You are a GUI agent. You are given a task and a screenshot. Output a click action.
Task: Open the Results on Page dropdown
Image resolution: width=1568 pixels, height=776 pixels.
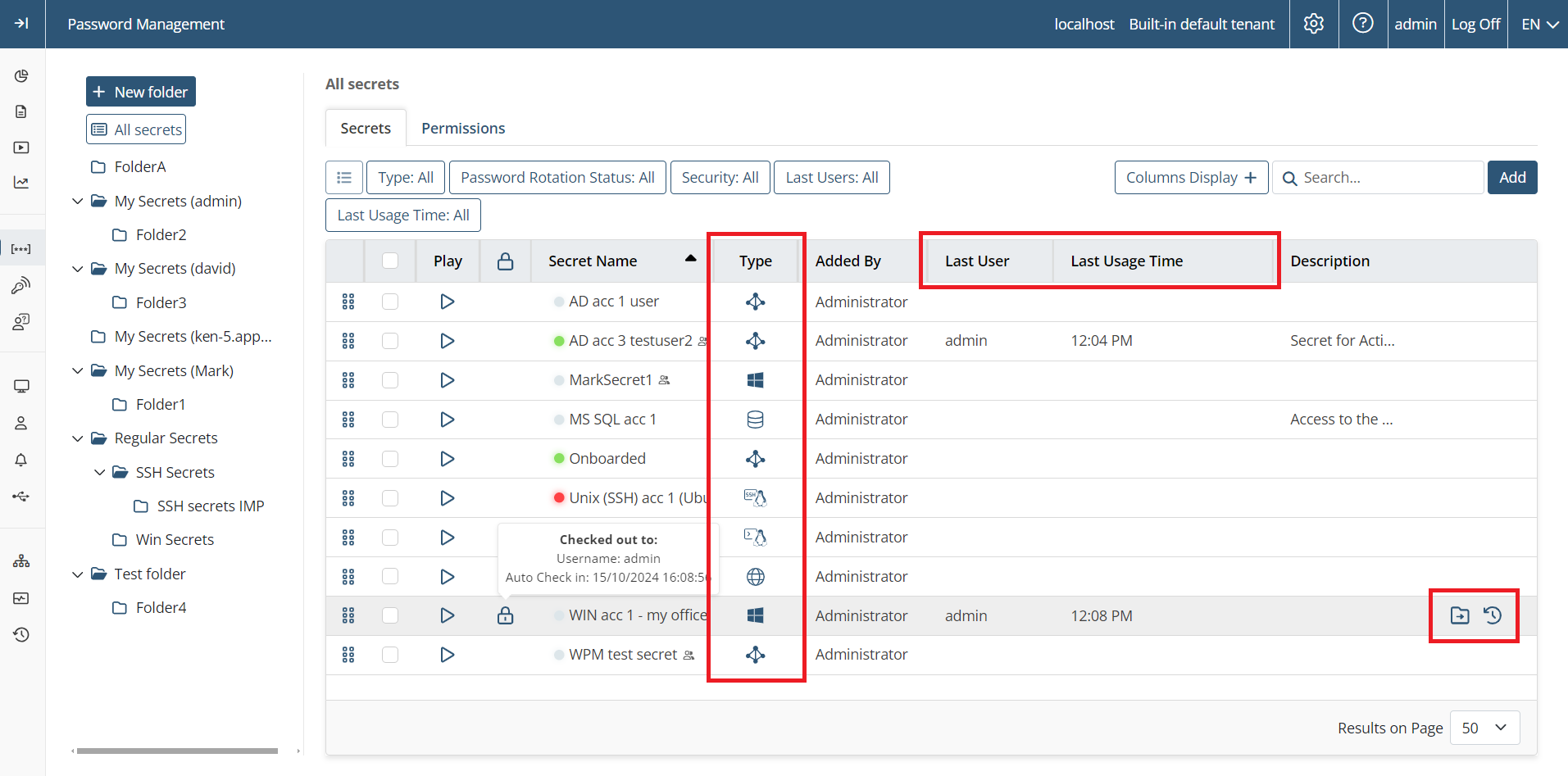click(x=1484, y=728)
